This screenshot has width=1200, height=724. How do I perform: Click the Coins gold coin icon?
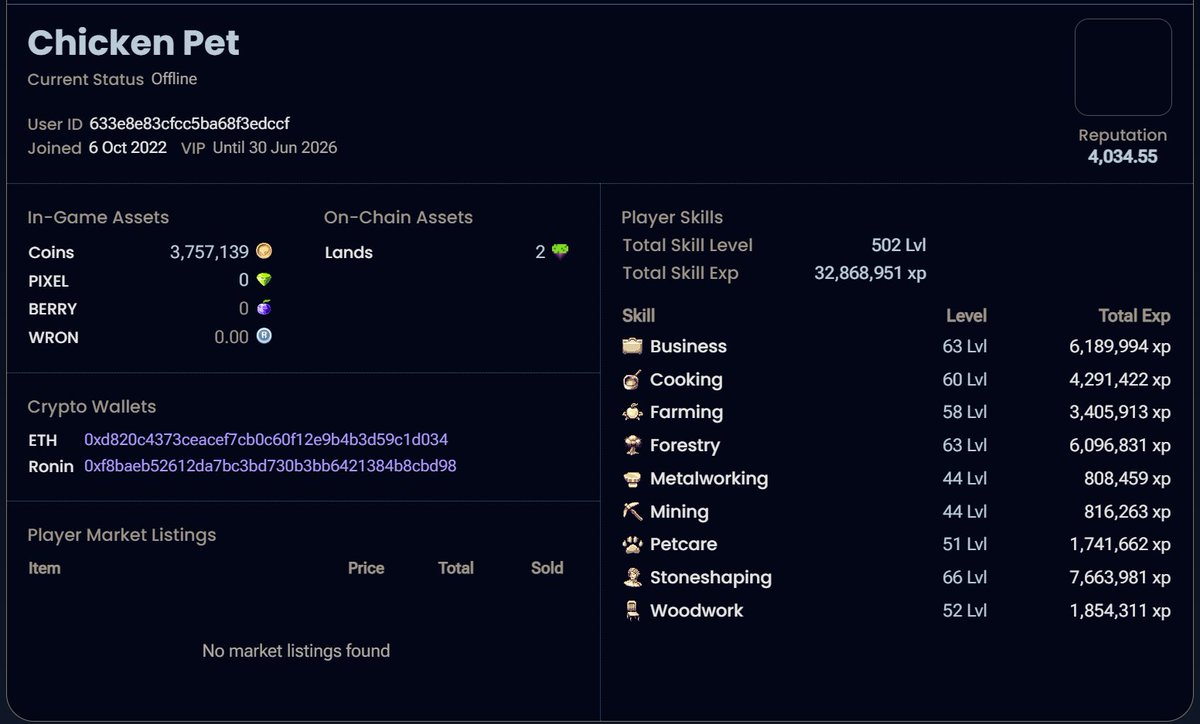(264, 252)
